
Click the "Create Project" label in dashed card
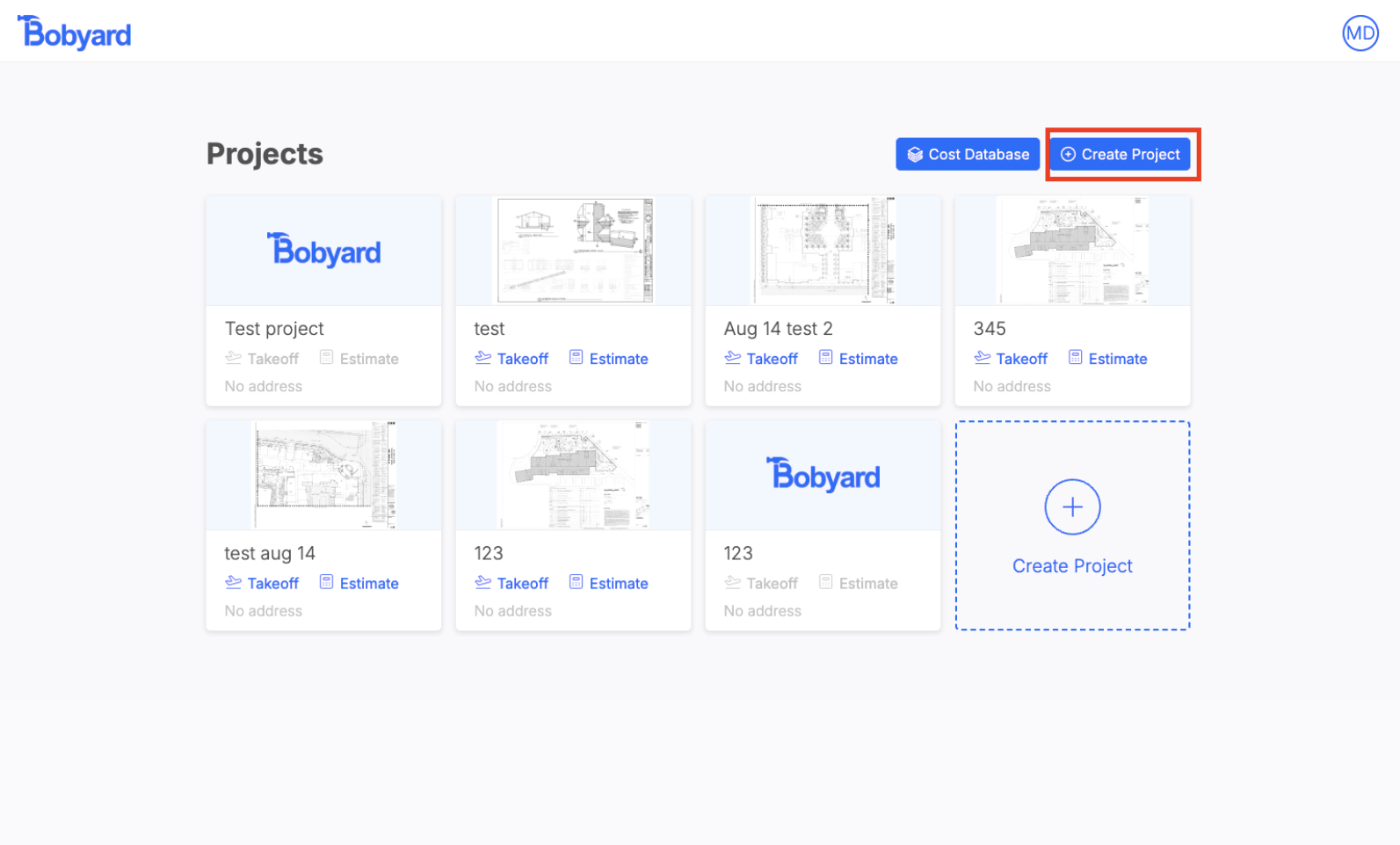(1072, 566)
